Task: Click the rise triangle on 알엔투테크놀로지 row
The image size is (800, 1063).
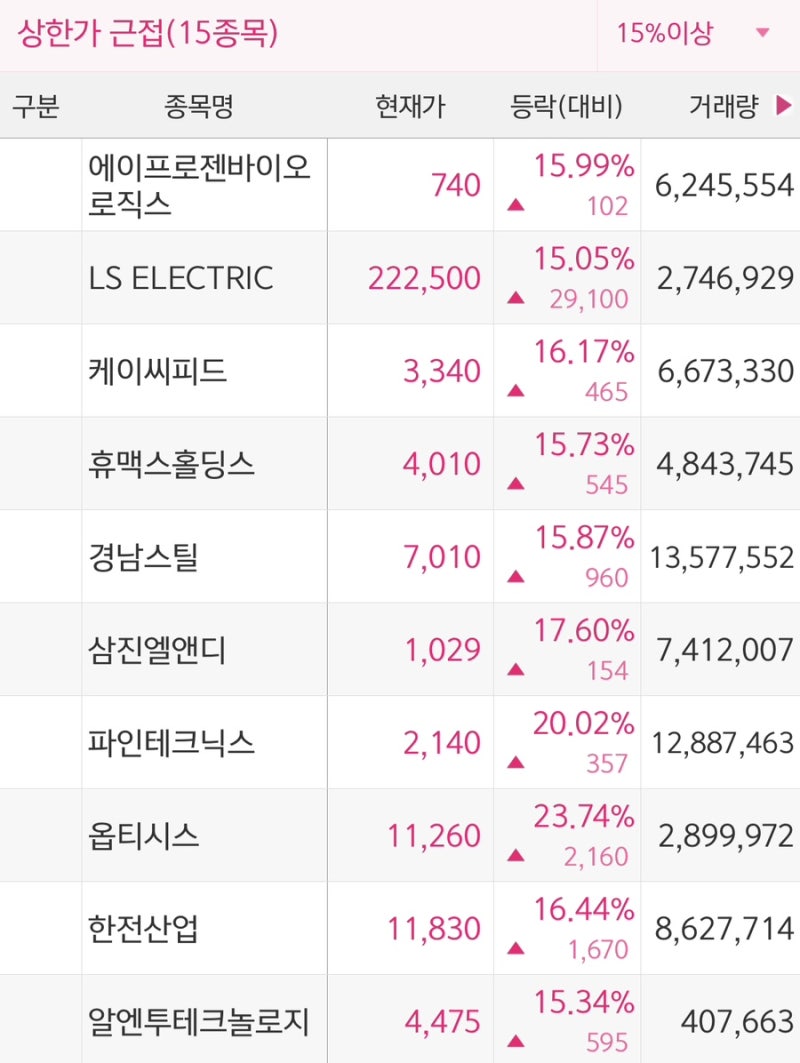Action: pos(515,1038)
